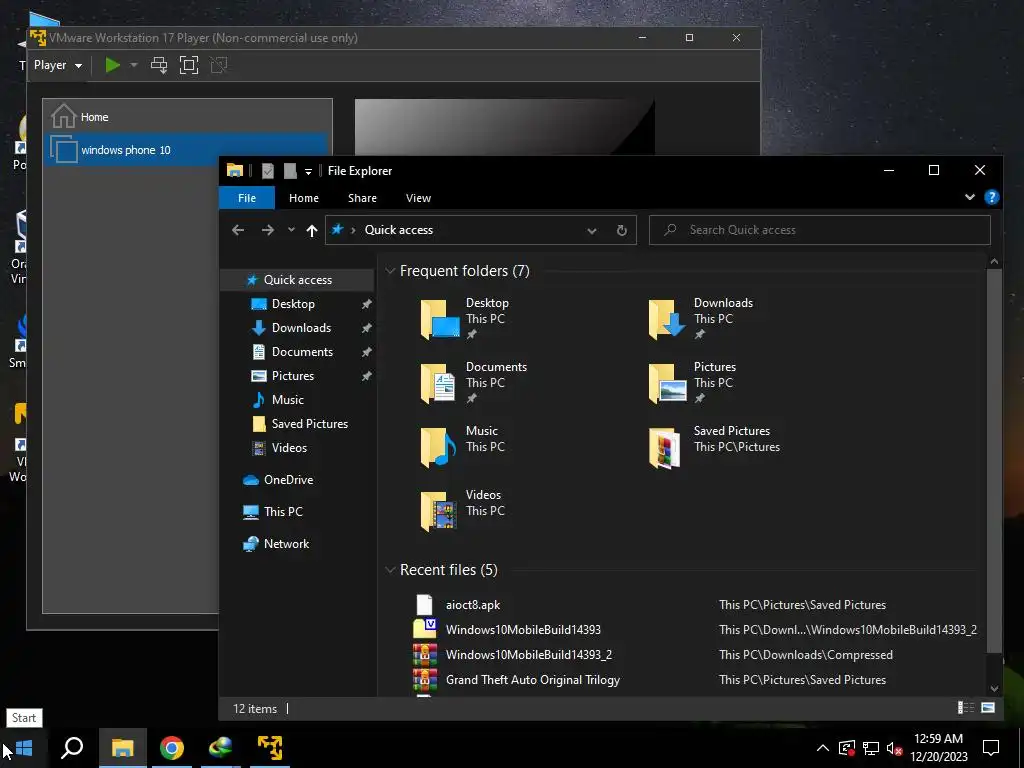Click the Properties quick access toolbar icon

point(268,170)
